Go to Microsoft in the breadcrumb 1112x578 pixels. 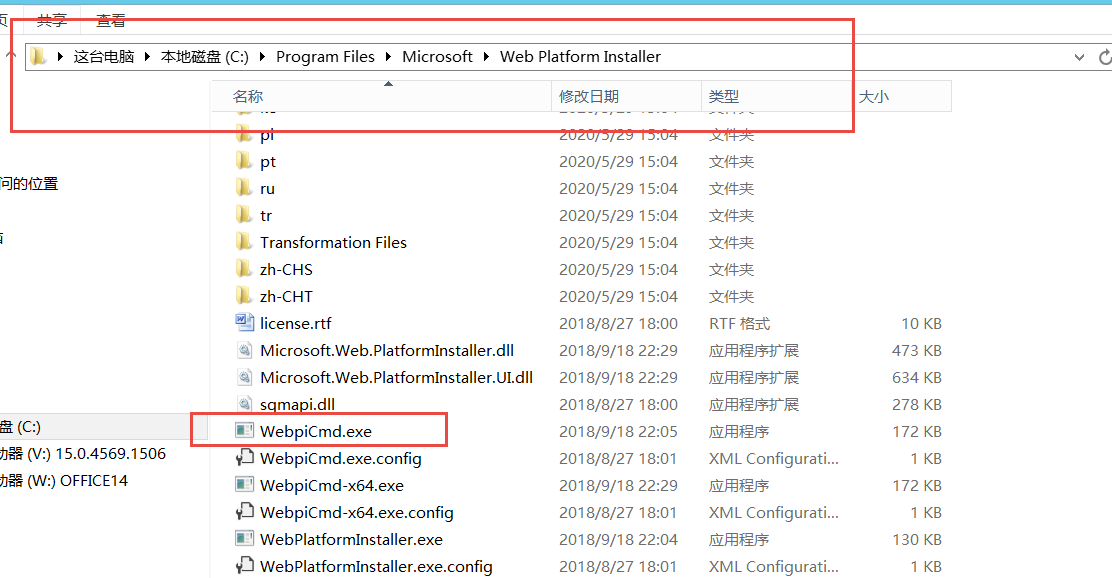[x=438, y=57]
